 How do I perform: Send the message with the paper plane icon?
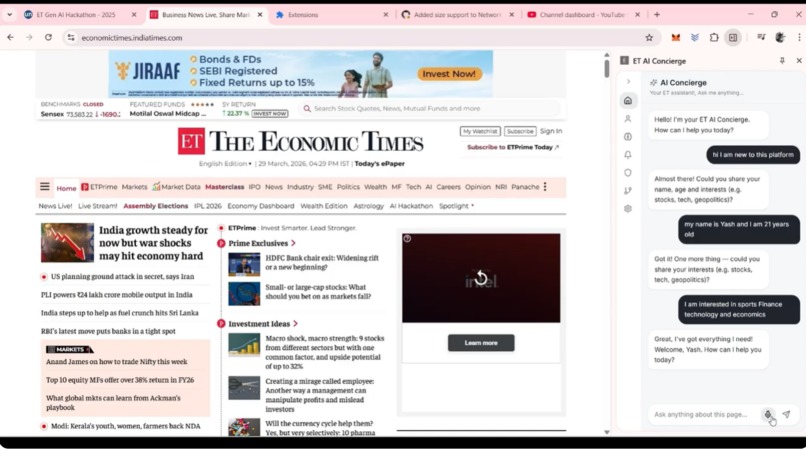click(786, 414)
